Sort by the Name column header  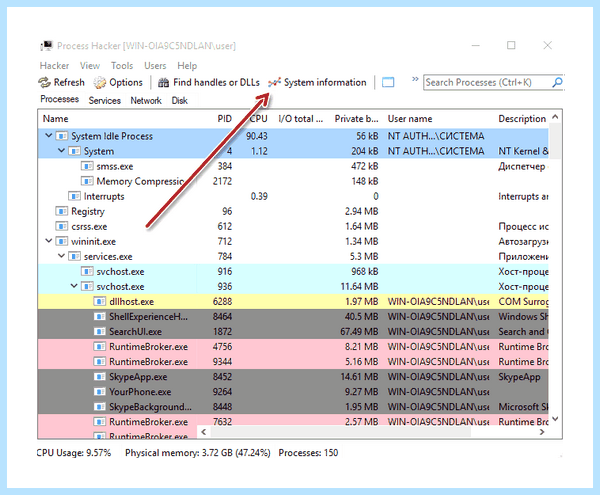point(55,119)
